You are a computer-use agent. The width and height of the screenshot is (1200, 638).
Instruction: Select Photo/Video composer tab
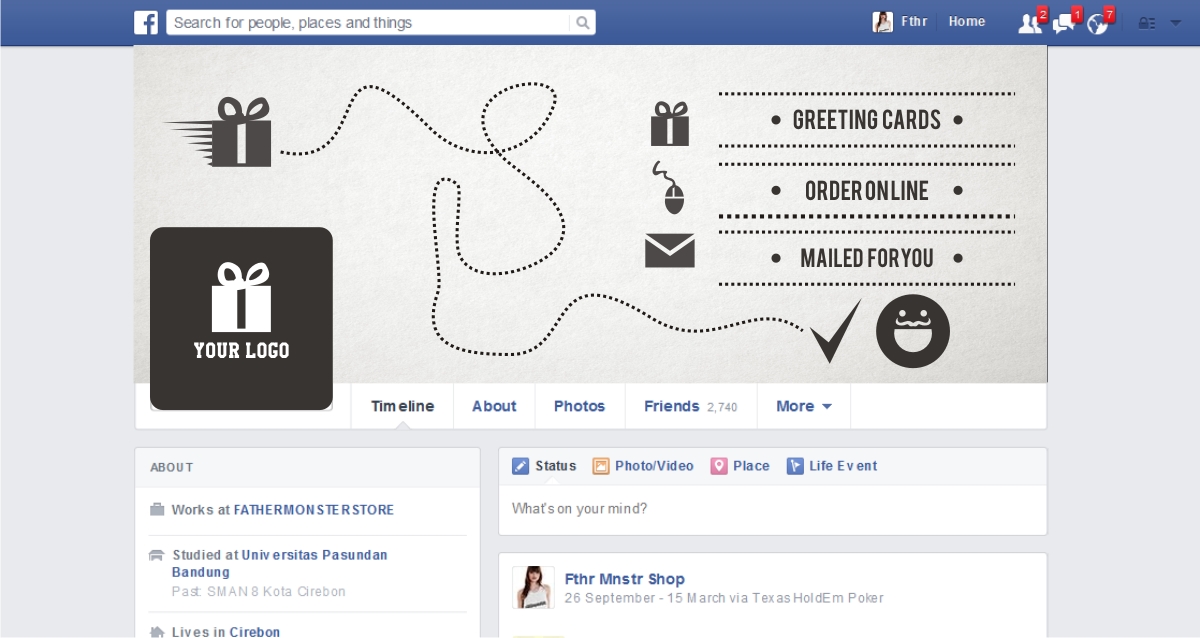click(x=643, y=466)
